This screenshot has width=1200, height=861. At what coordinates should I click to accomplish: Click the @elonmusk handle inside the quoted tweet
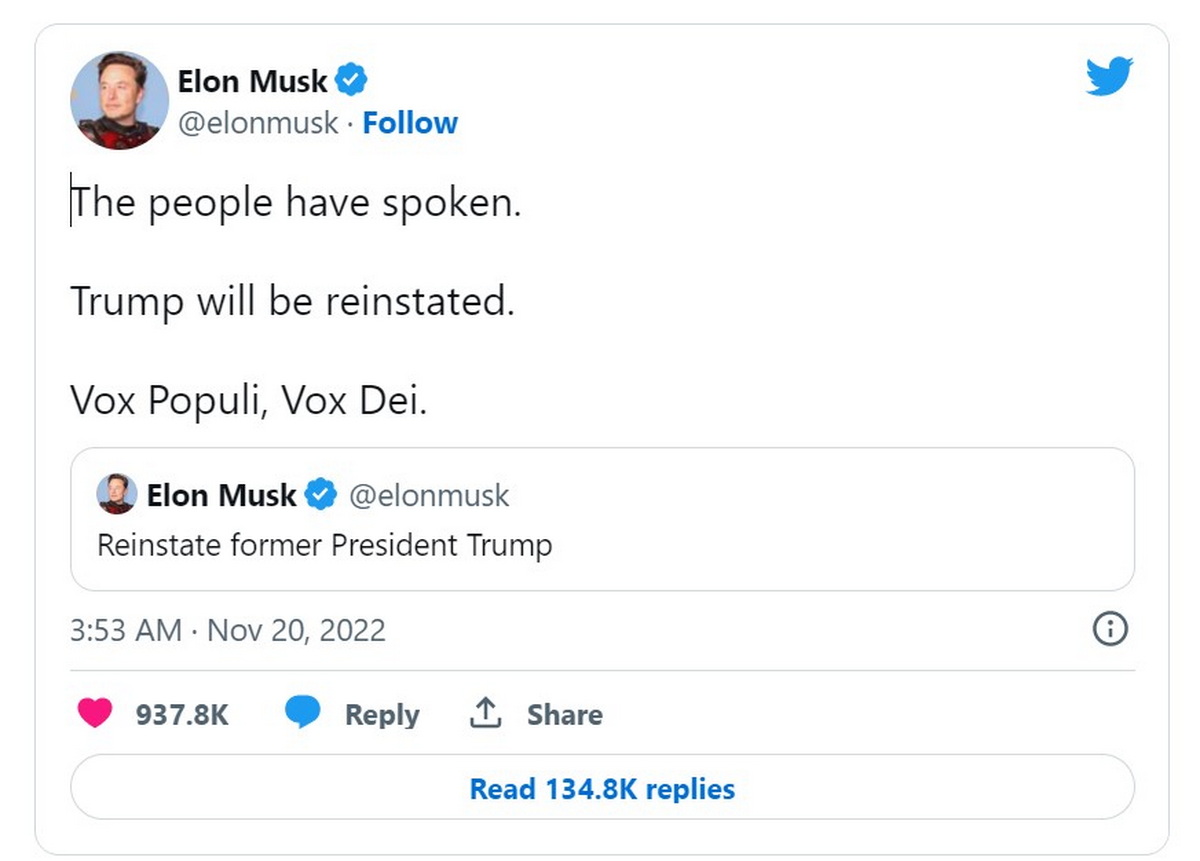point(429,495)
